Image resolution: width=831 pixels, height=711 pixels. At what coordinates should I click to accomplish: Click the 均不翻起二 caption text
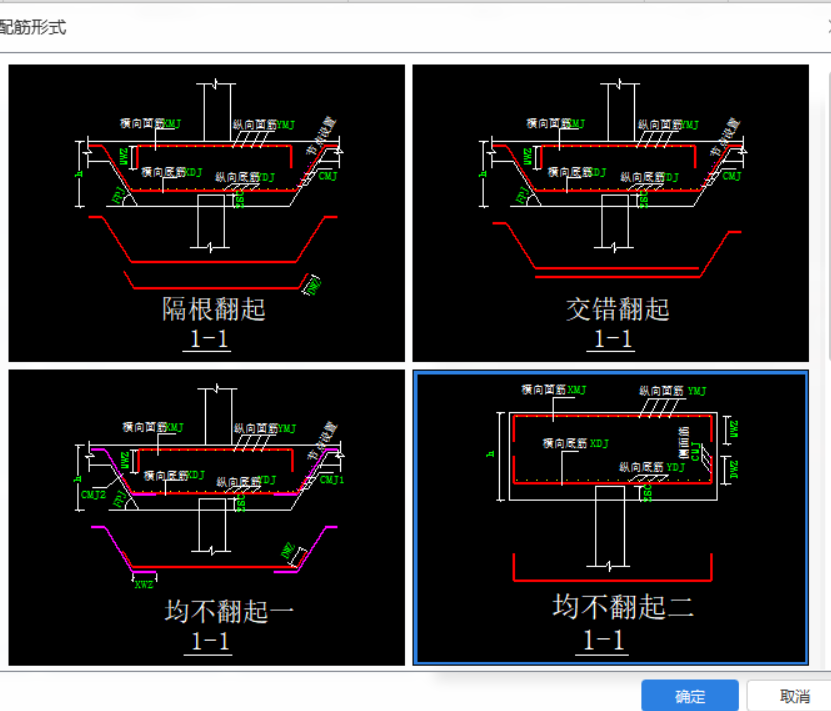point(623,607)
